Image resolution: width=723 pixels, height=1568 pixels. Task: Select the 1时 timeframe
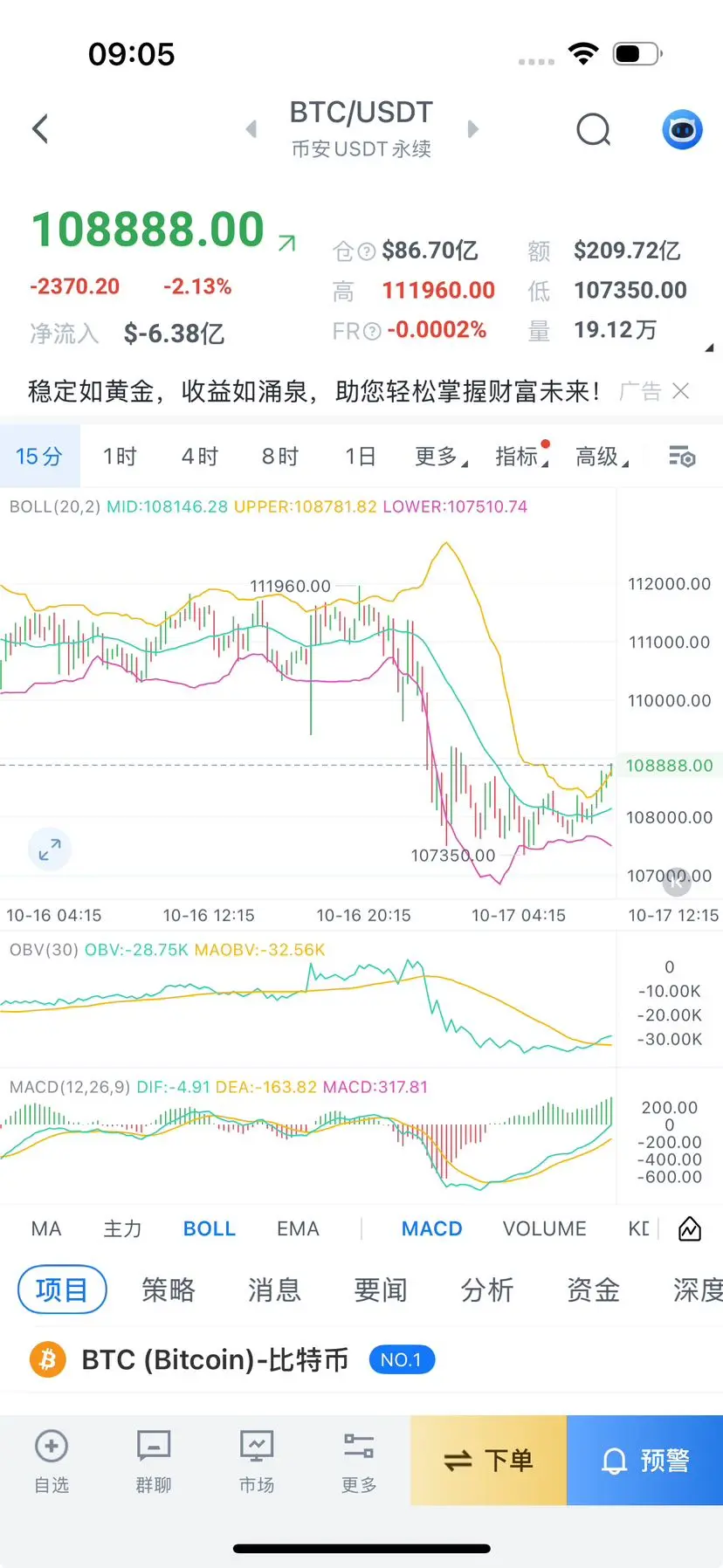(120, 456)
